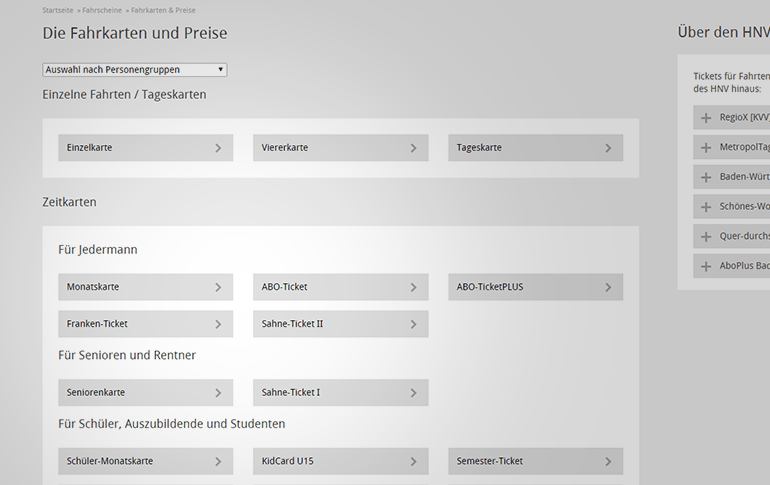
Task: Expand the RegioX [KVV] section
Action: pos(732,118)
